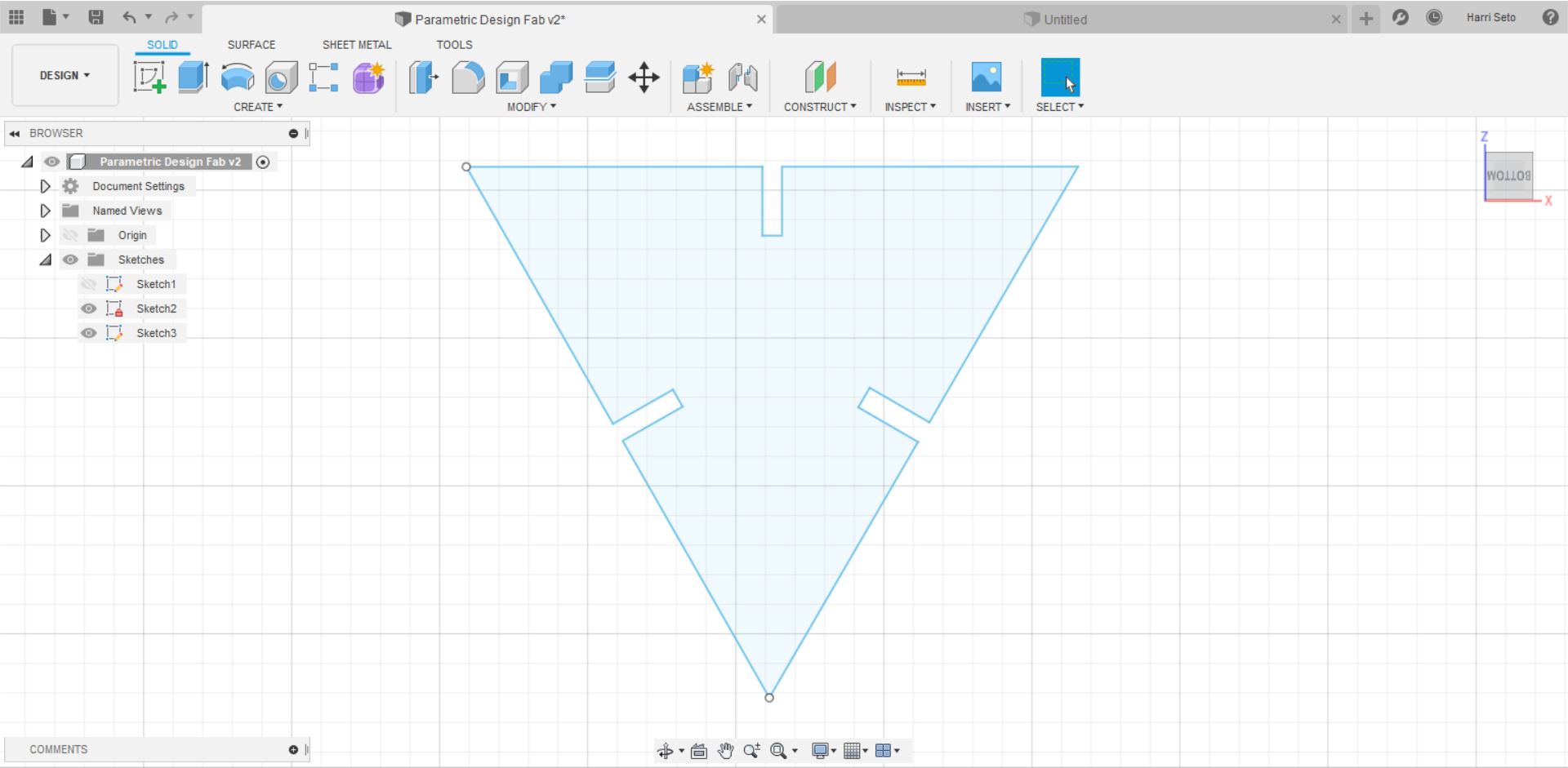This screenshot has width=1568, height=768.
Task: Add a new design tab
Action: pos(1365,18)
